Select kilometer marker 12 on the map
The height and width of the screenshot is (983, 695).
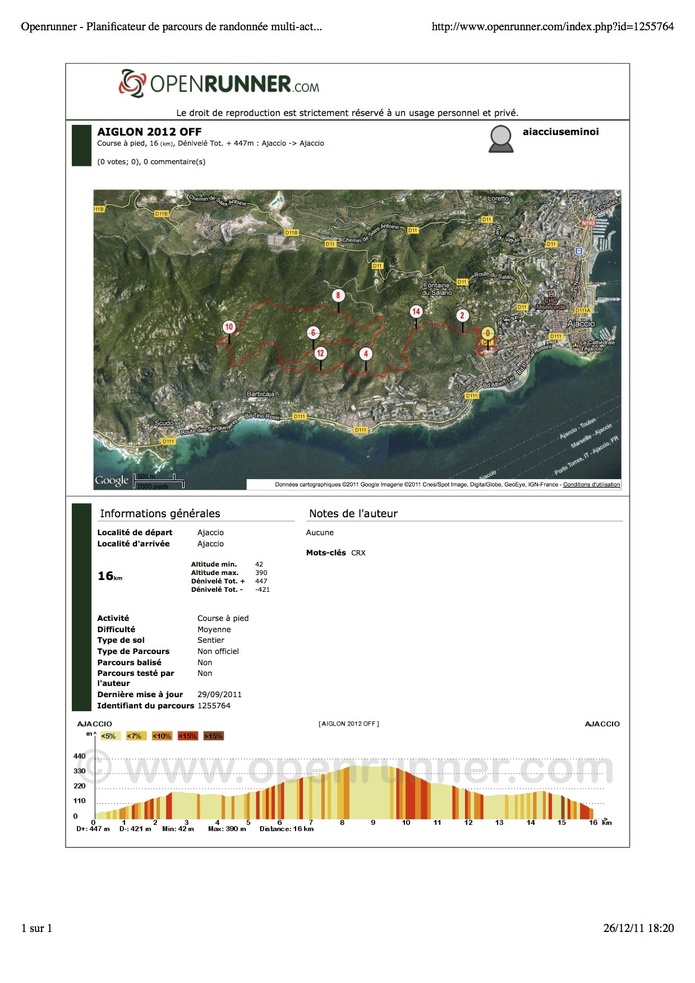click(x=320, y=354)
